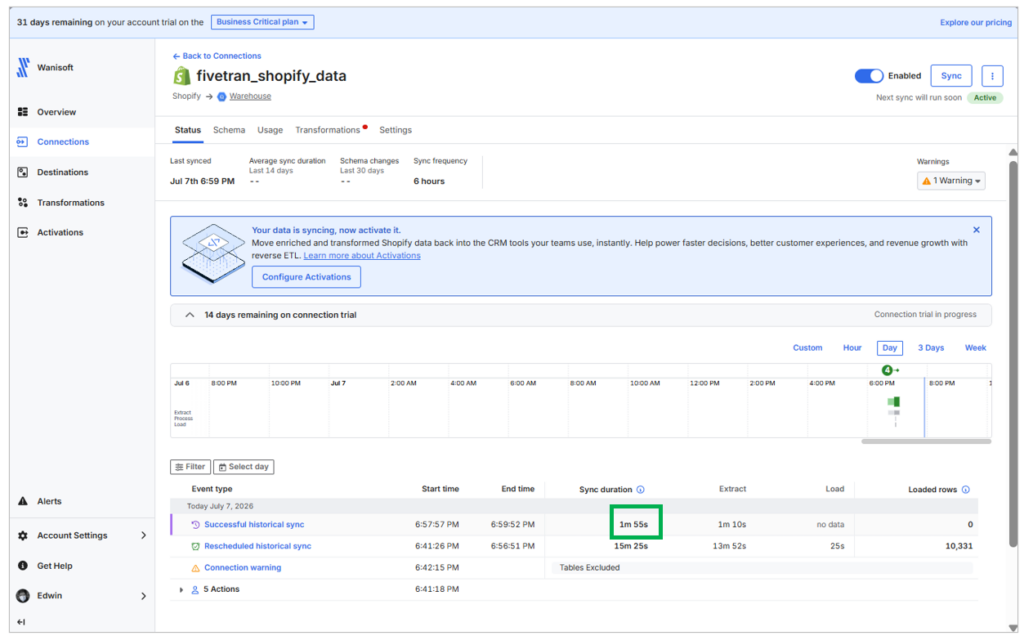Open the 1 Warning dropdown
The width and height of the screenshot is (1024, 636).
[951, 181]
